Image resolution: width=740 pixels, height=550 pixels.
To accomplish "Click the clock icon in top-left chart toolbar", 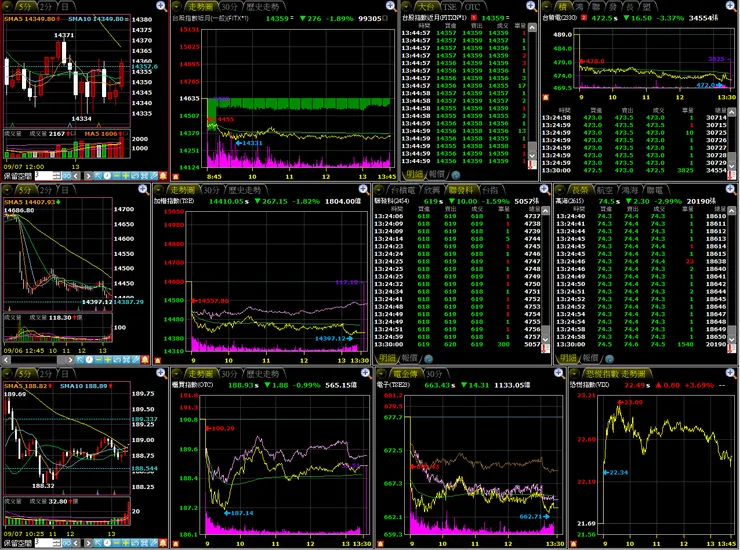I will tap(108, 176).
